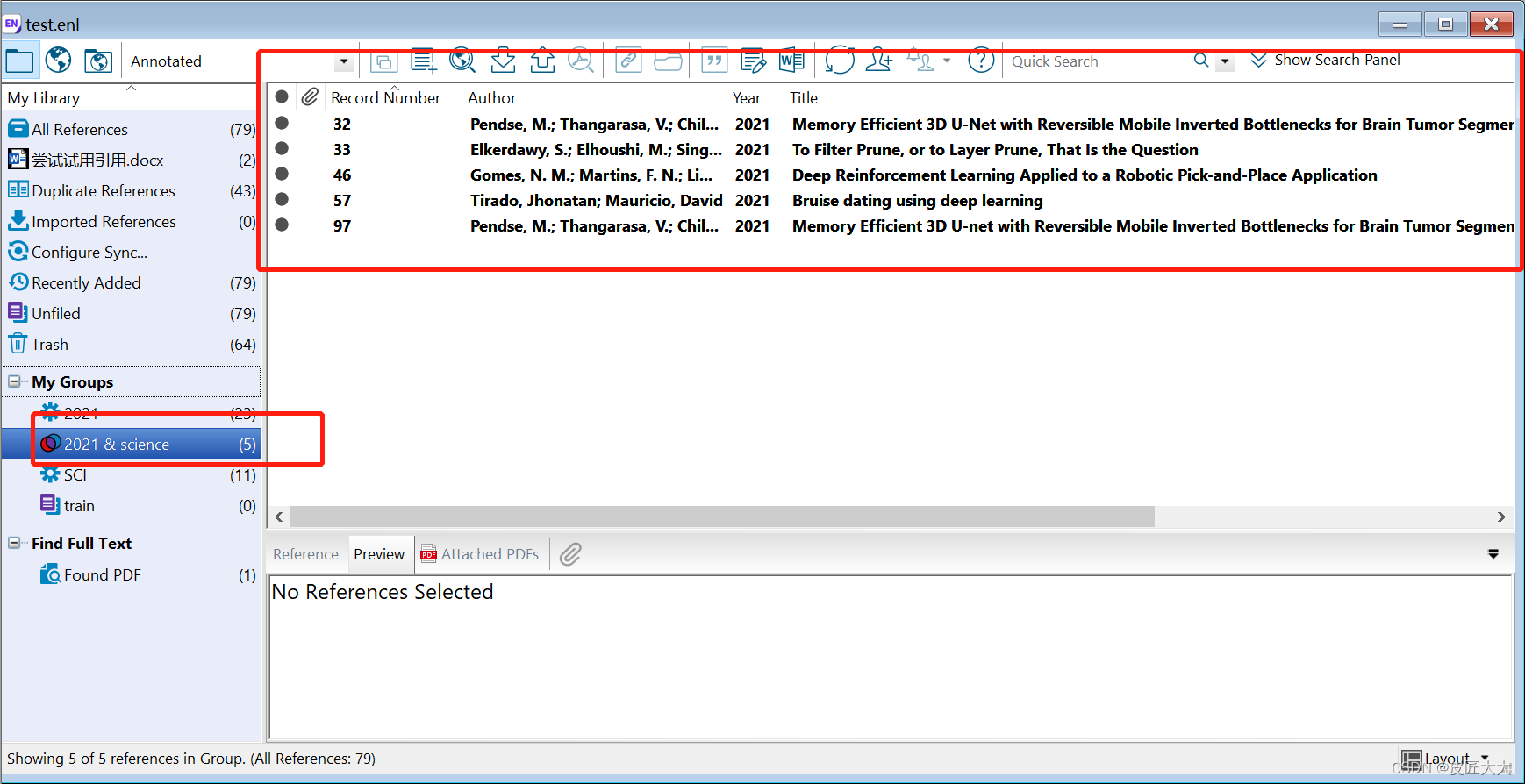Select reference by Elkerdawy, S.
This screenshot has height=784, width=1525.
(x=596, y=149)
